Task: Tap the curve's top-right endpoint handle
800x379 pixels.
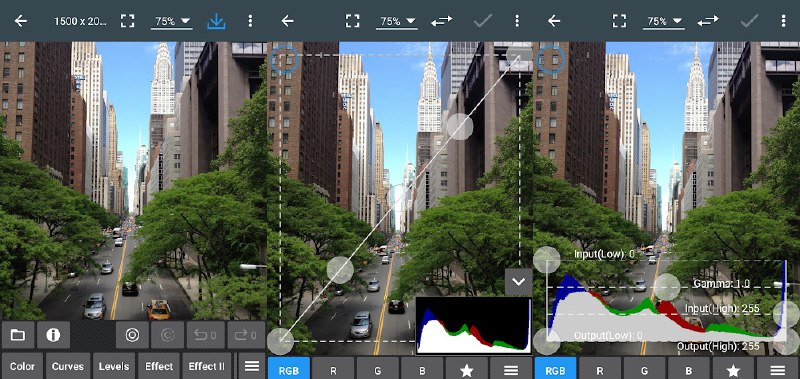Action: click(x=520, y=55)
